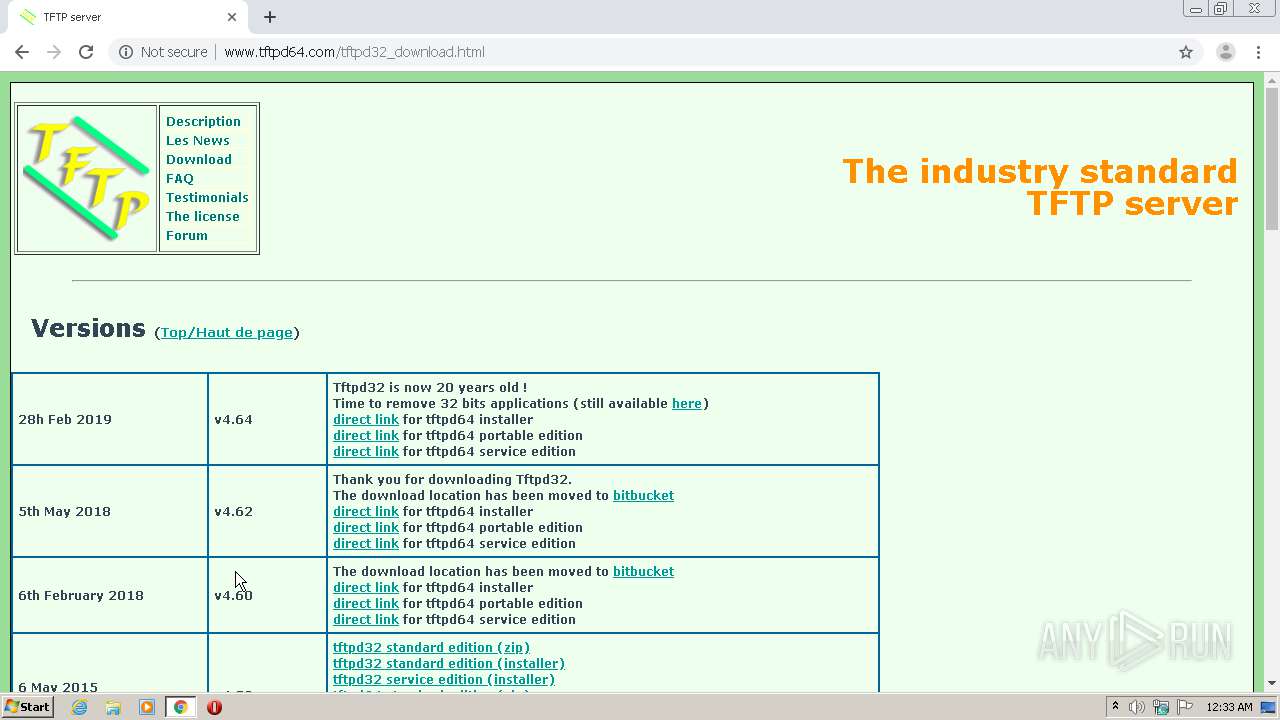Image resolution: width=1280 pixels, height=720 pixels.
Task: Go back to the previous page
Action: (x=22, y=52)
